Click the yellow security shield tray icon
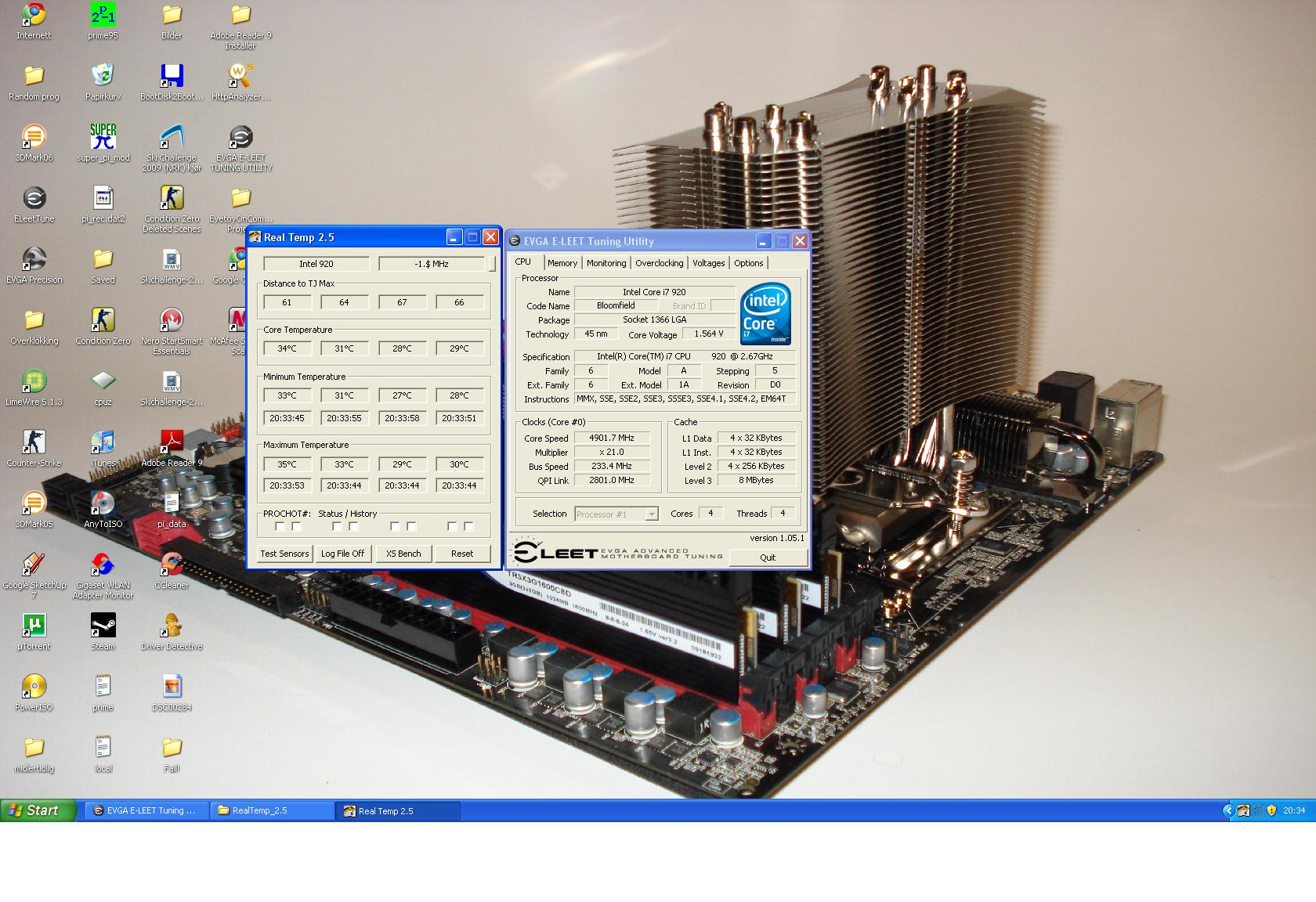This screenshot has height=902, width=1316. 1271,810
